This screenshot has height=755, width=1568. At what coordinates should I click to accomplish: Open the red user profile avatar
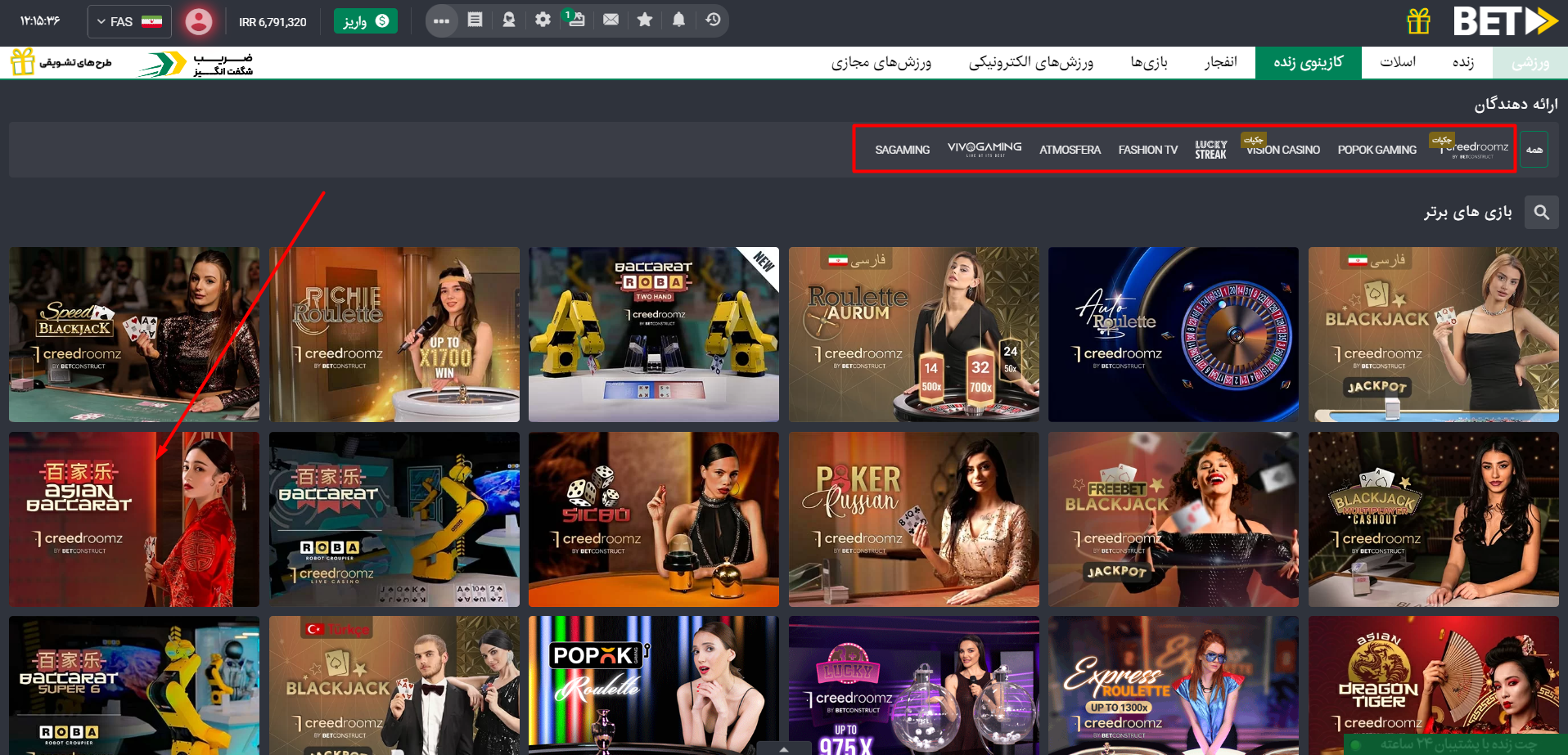pyautogui.click(x=198, y=21)
